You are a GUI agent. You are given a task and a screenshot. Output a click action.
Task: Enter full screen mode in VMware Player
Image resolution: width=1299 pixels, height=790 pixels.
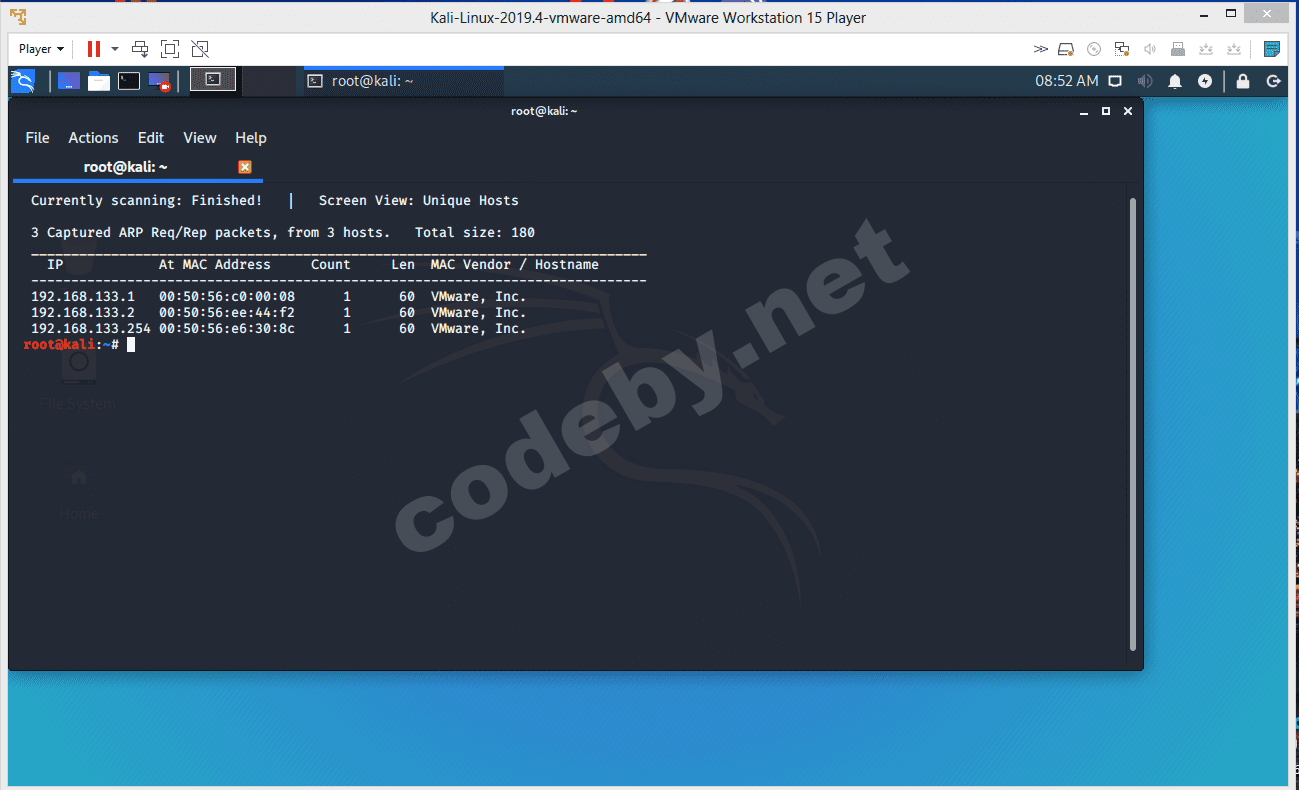coord(170,49)
